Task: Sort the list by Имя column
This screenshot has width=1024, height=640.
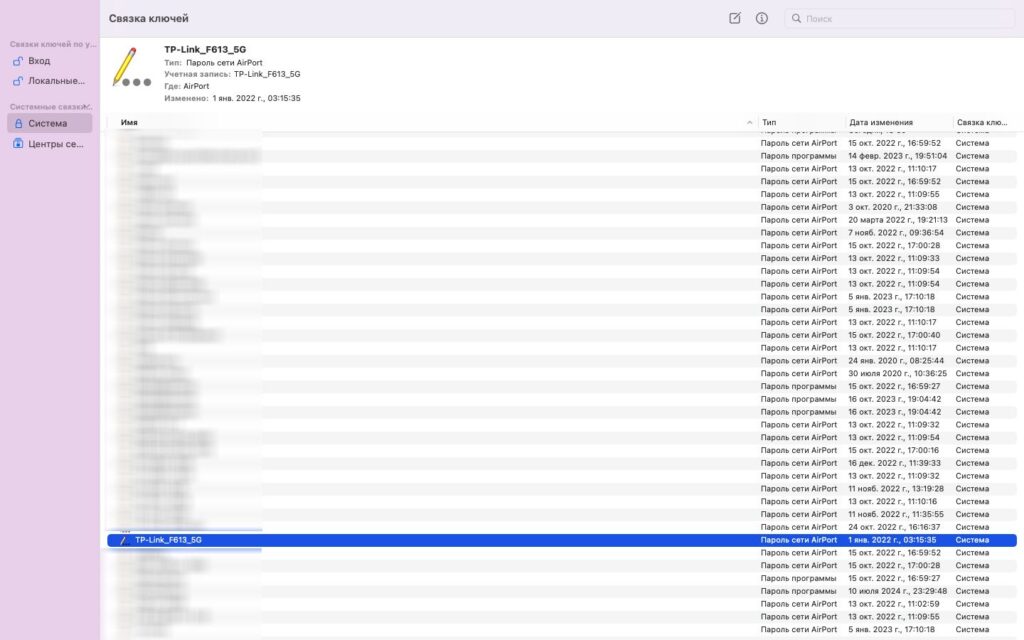Action: (x=129, y=122)
